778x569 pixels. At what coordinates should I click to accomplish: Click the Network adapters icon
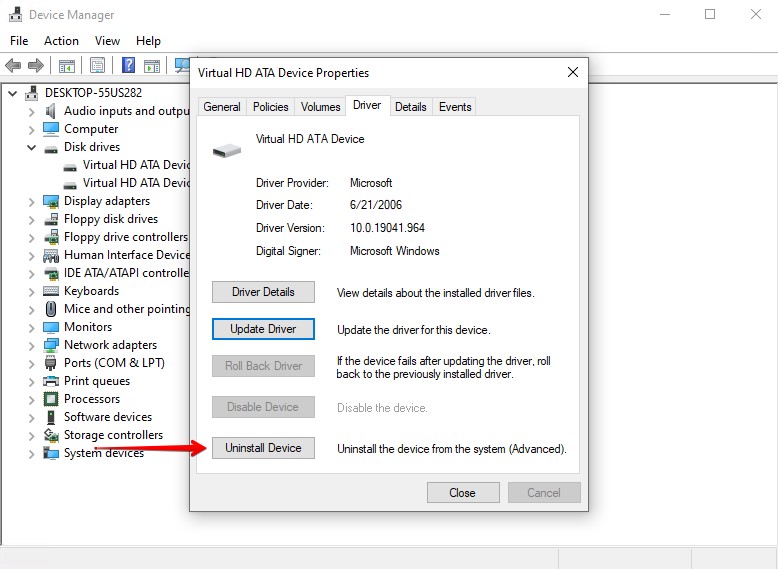(51, 345)
